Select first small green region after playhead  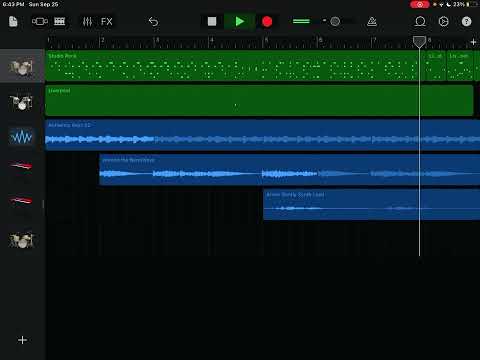click(x=436, y=66)
